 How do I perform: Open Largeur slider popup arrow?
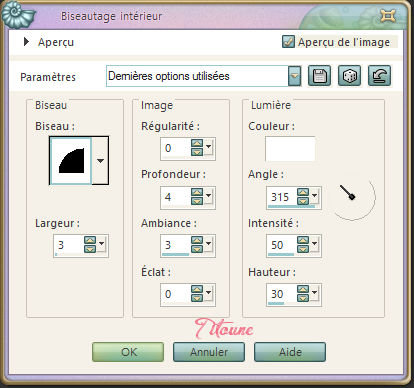[x=102, y=243]
